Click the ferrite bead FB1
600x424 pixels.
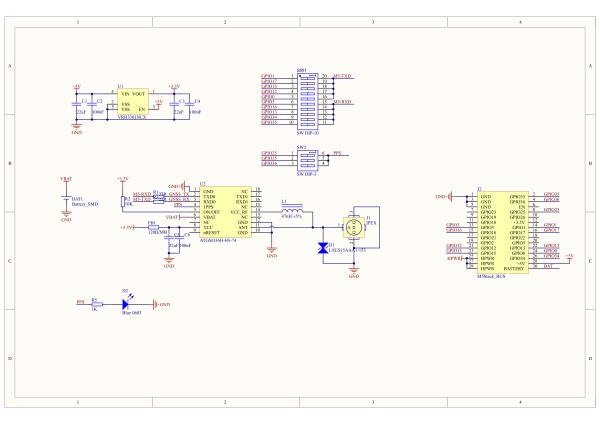[151, 227]
